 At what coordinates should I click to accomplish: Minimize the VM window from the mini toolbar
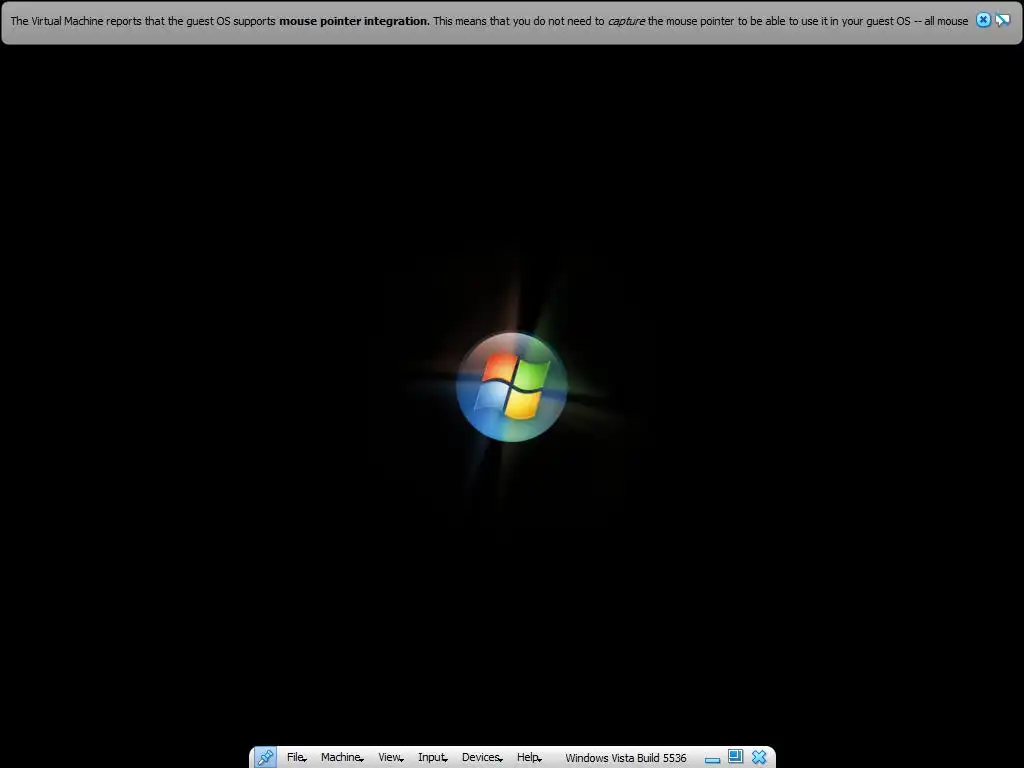coord(712,759)
